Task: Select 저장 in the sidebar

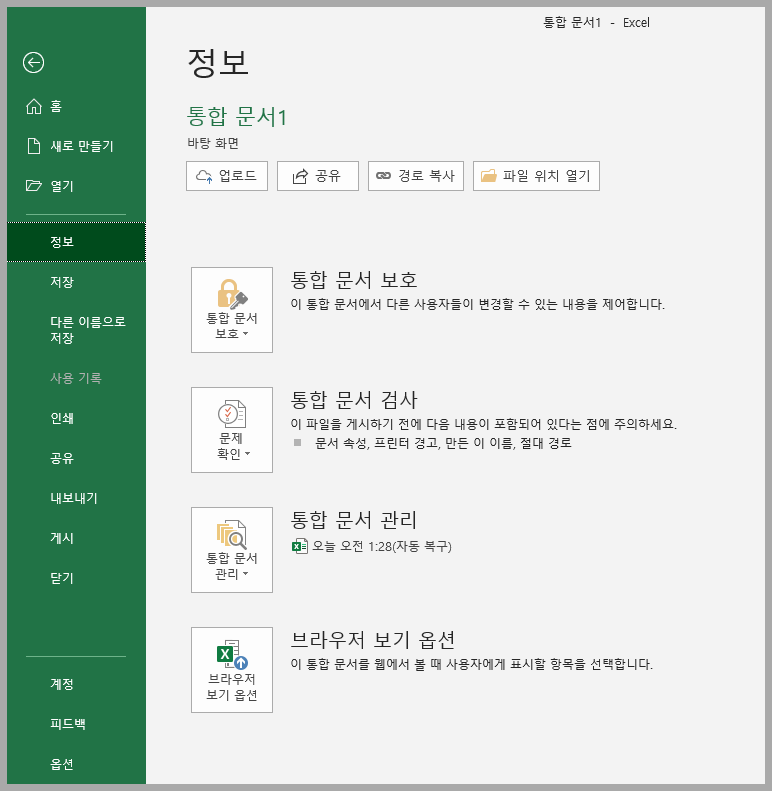Action: pyautogui.click(x=76, y=282)
